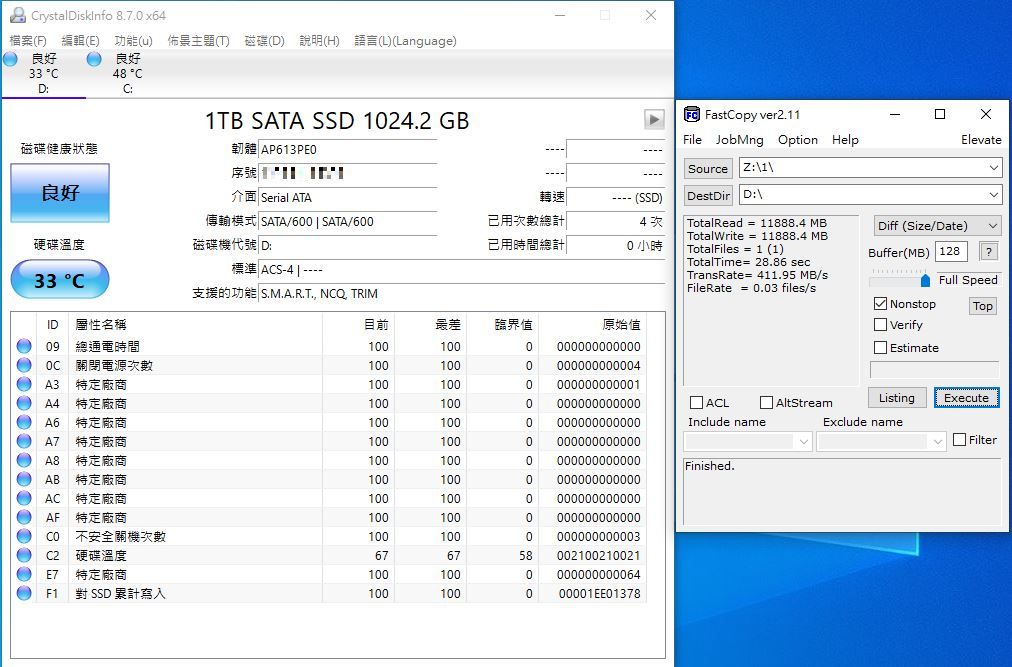
Task: Enable the Verify checkbox
Action: (x=880, y=324)
